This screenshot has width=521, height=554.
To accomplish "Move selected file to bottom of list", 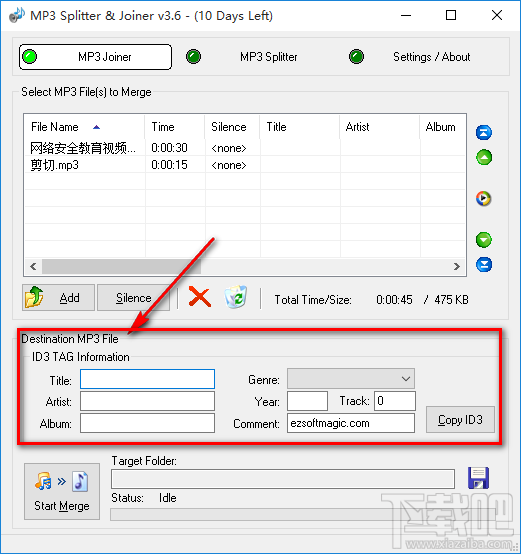I will [484, 265].
